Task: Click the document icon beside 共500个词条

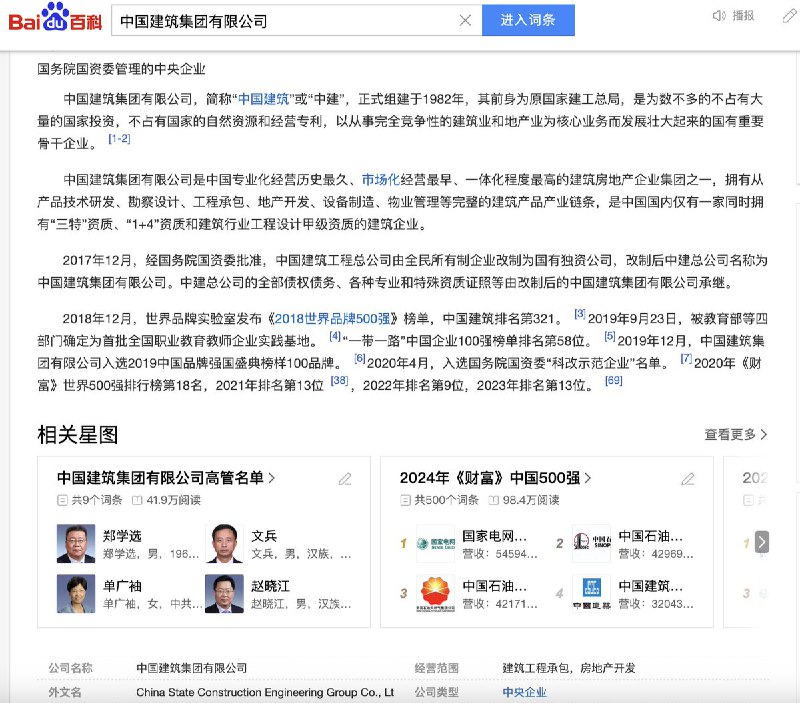Action: pos(405,500)
